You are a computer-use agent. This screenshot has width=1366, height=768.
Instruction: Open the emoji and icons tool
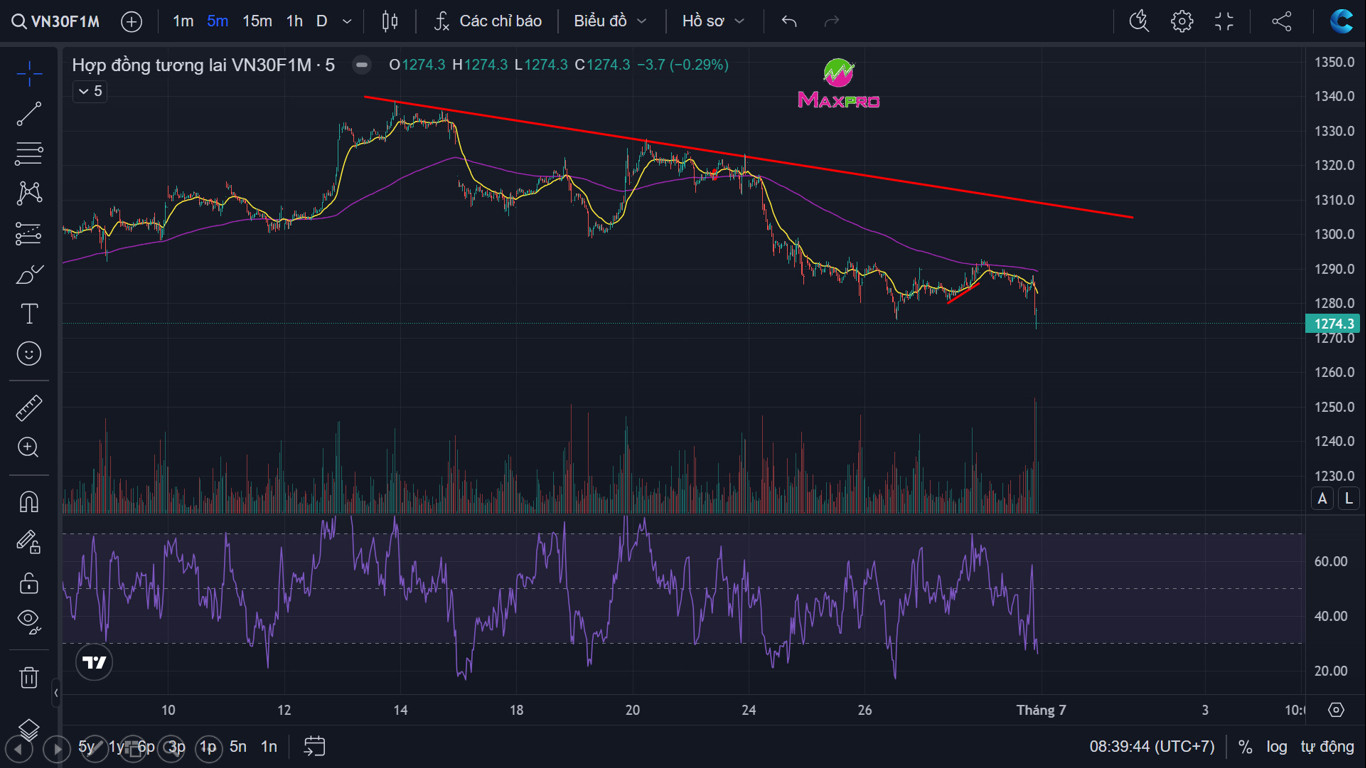pos(29,354)
